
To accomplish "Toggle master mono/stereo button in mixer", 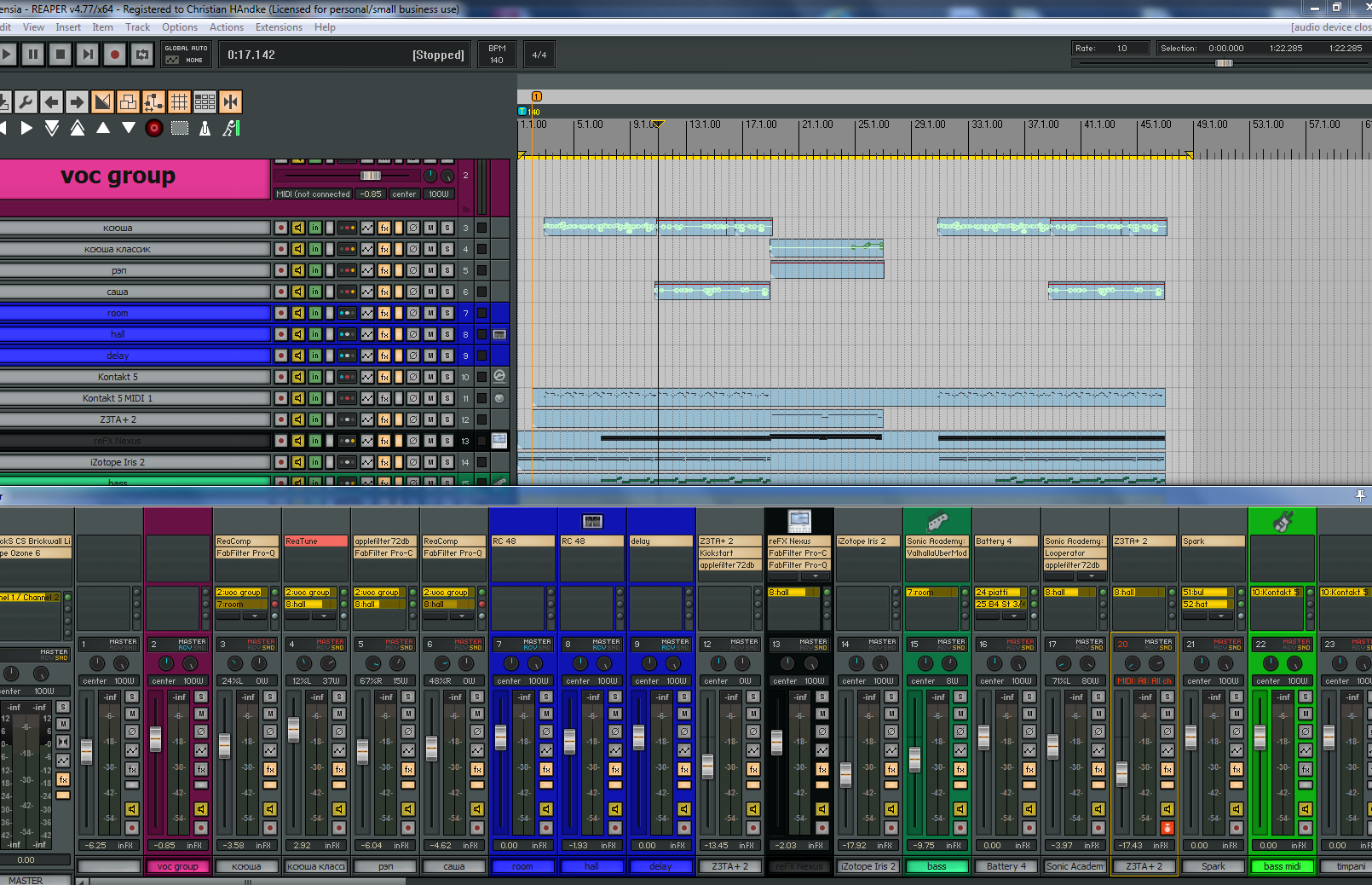I will click(x=63, y=742).
